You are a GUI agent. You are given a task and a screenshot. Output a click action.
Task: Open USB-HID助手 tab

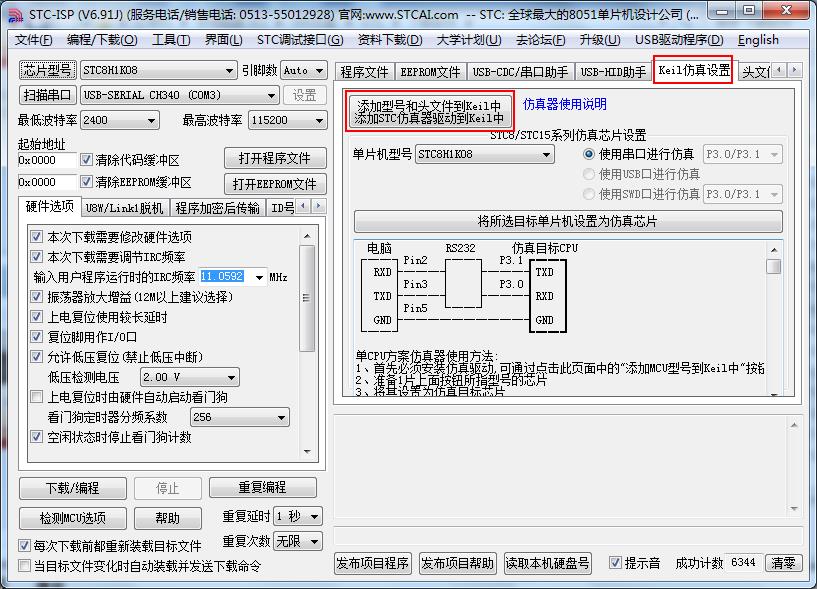point(613,72)
